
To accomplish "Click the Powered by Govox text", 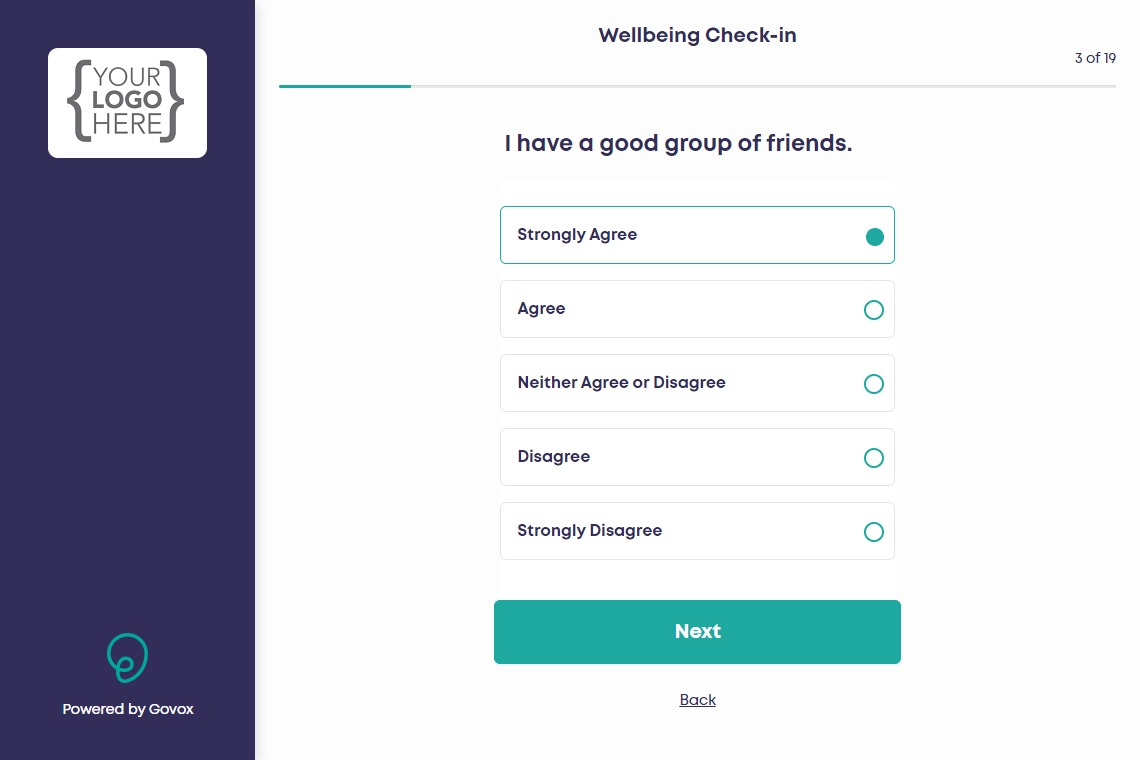I will pos(128,709).
